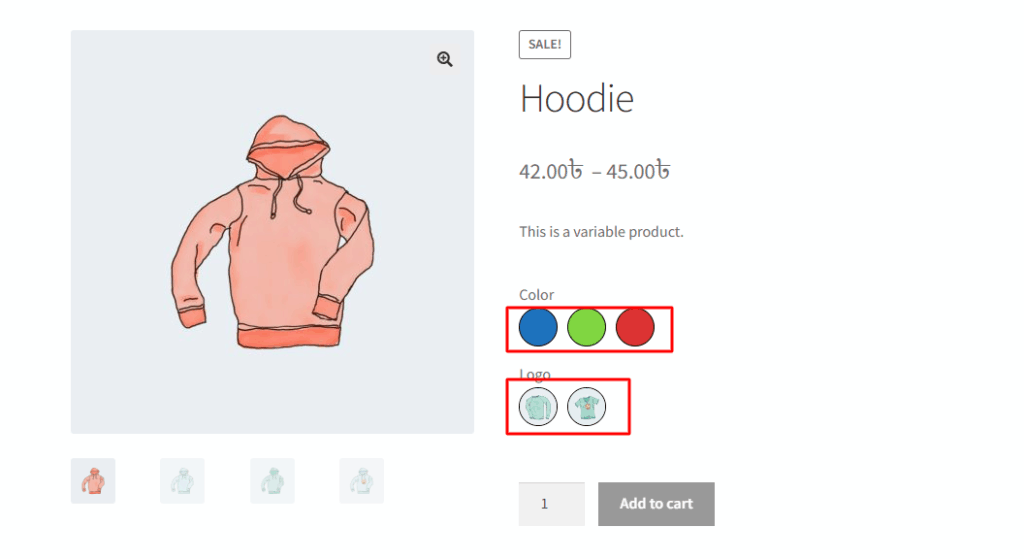Click the large red hoodie product image
Viewport: 1024px width, 559px height.
272,232
